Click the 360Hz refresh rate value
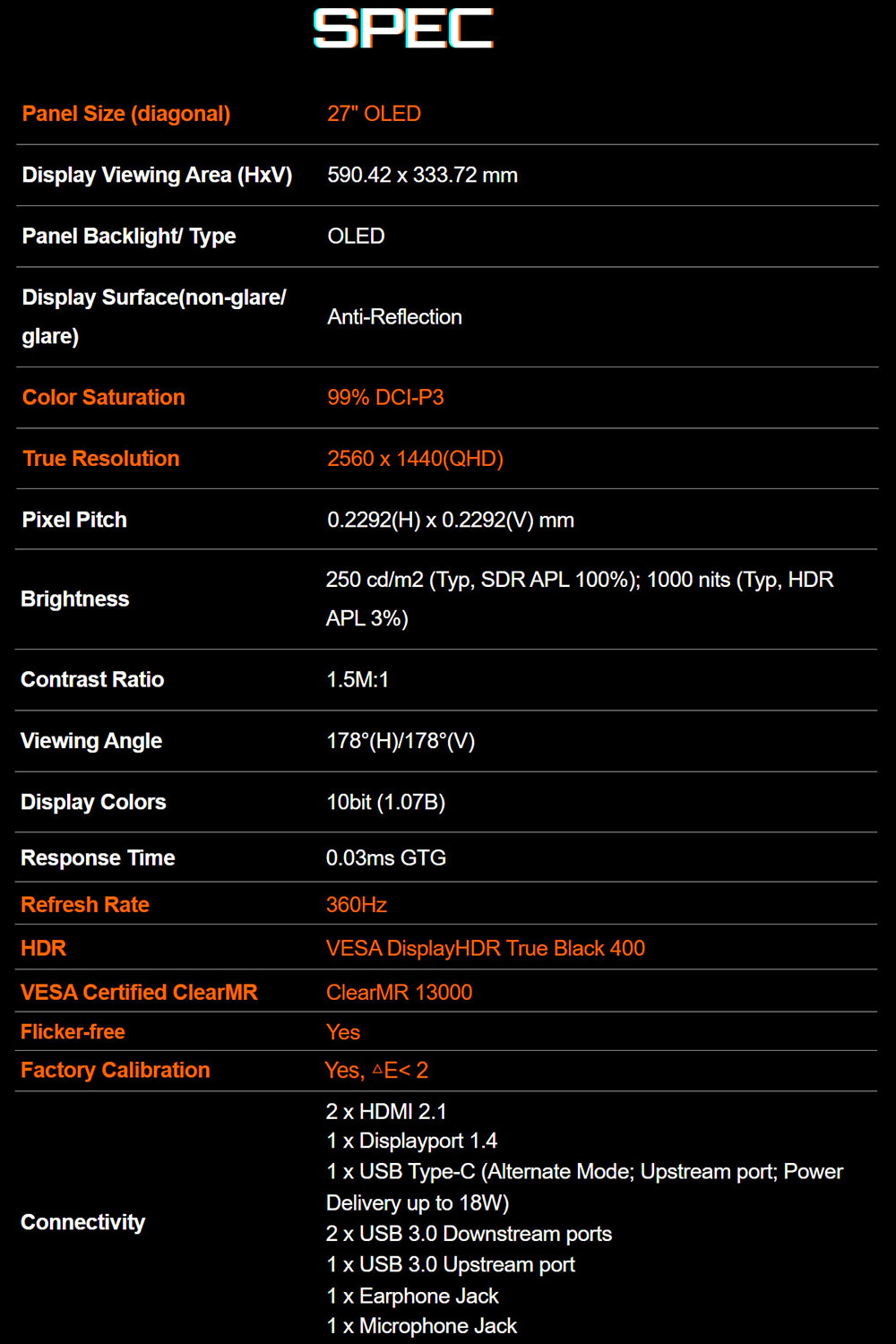The height and width of the screenshot is (1344, 896). pos(356,904)
